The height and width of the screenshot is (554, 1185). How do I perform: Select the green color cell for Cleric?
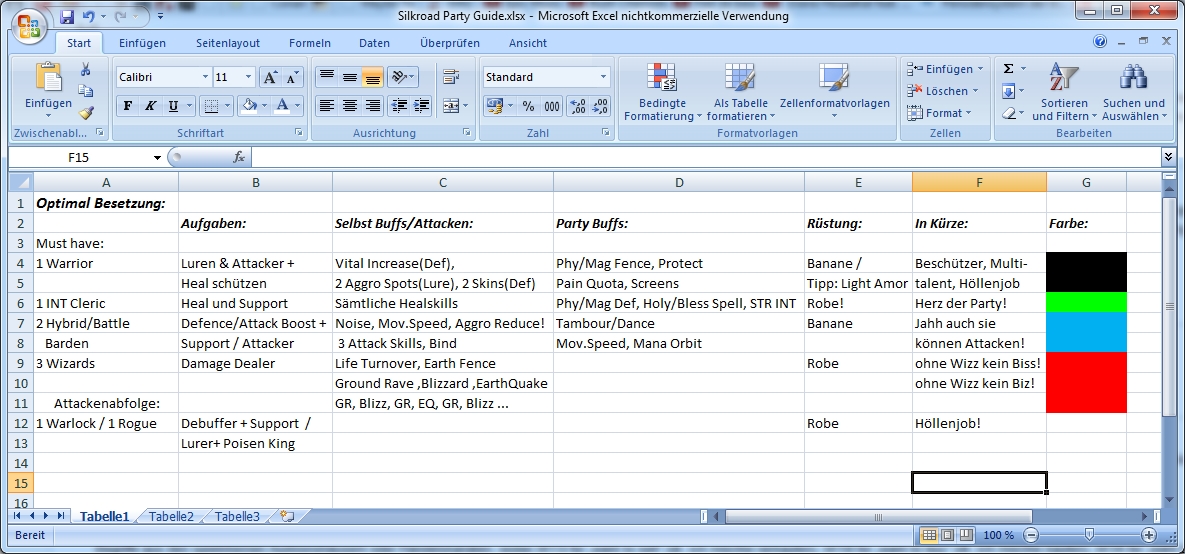click(1086, 302)
